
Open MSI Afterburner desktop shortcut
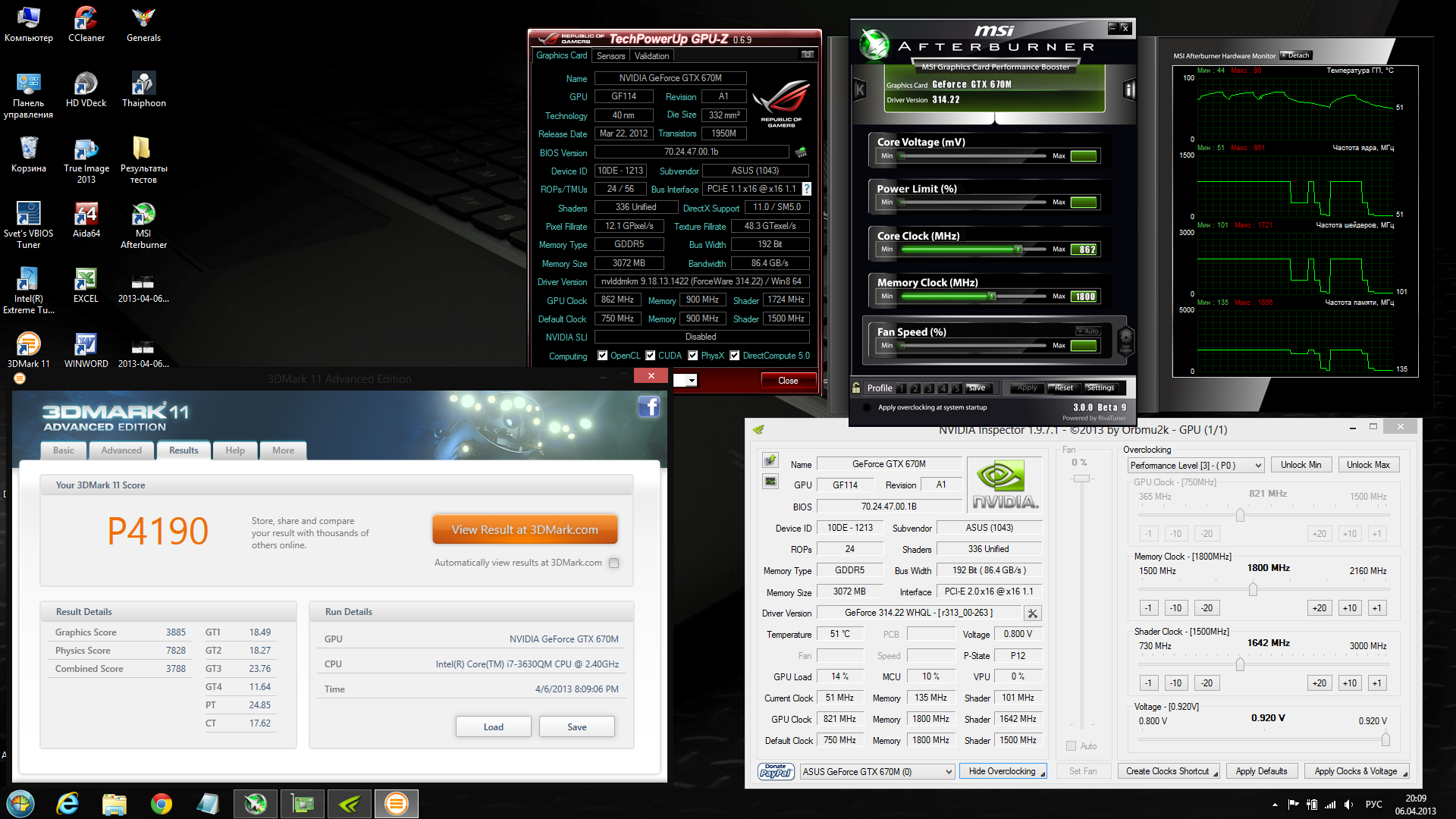pyautogui.click(x=143, y=225)
